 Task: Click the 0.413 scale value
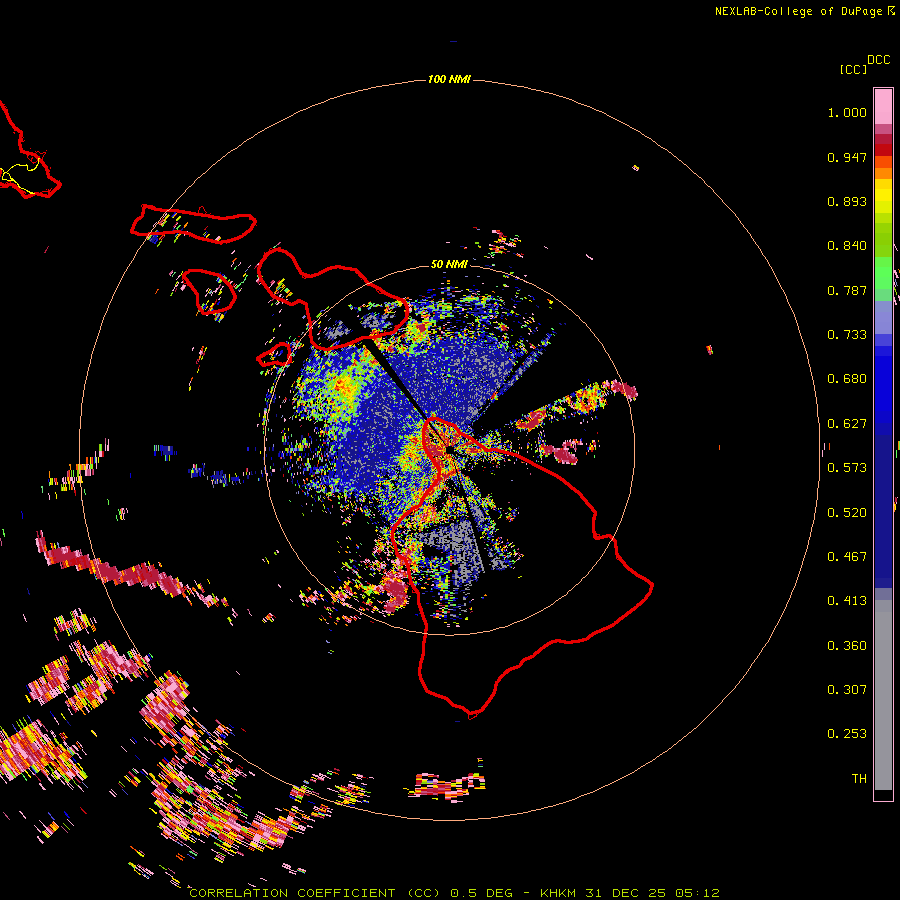pos(847,601)
